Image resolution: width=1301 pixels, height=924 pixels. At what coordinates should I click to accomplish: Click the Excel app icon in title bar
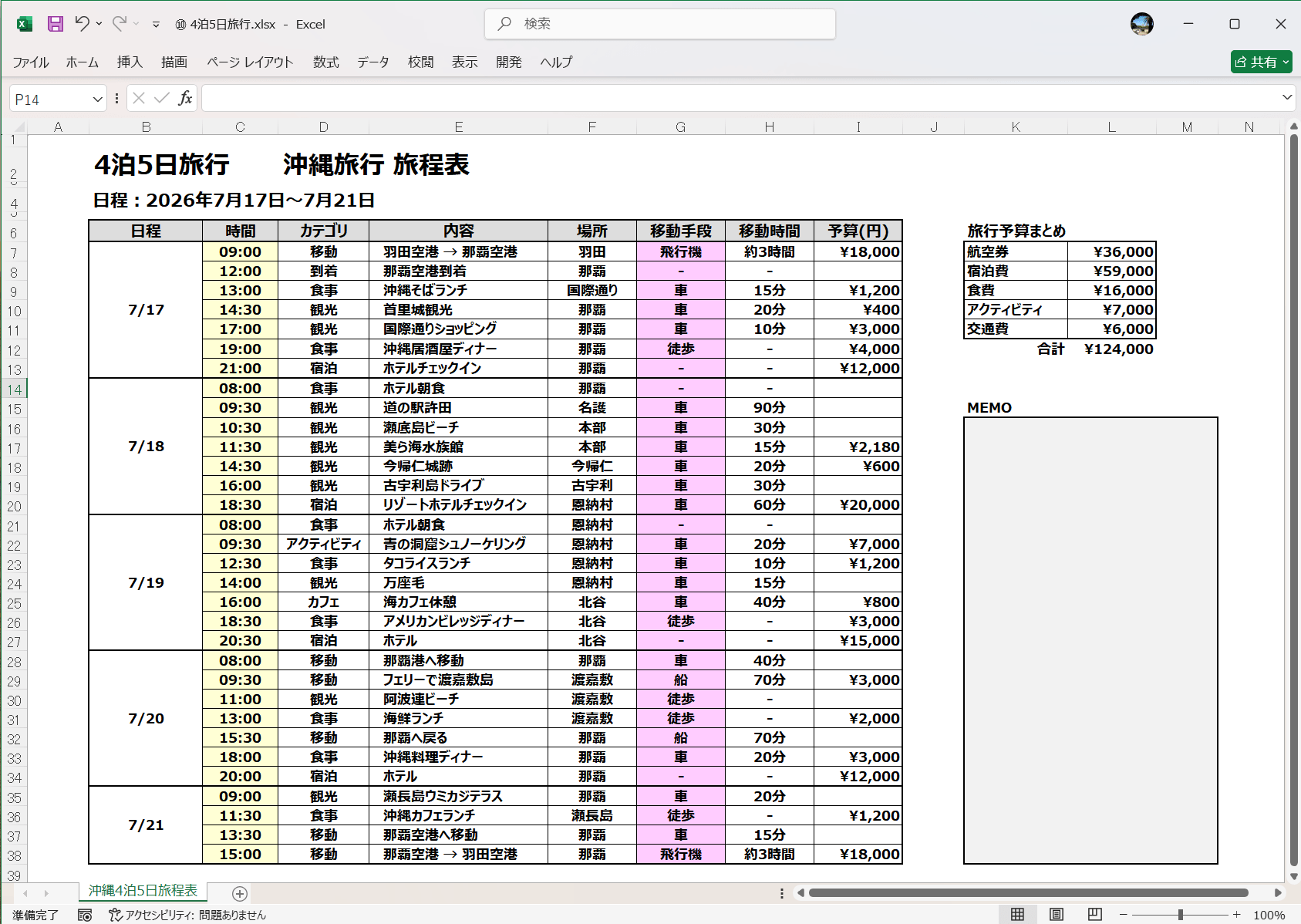click(23, 24)
